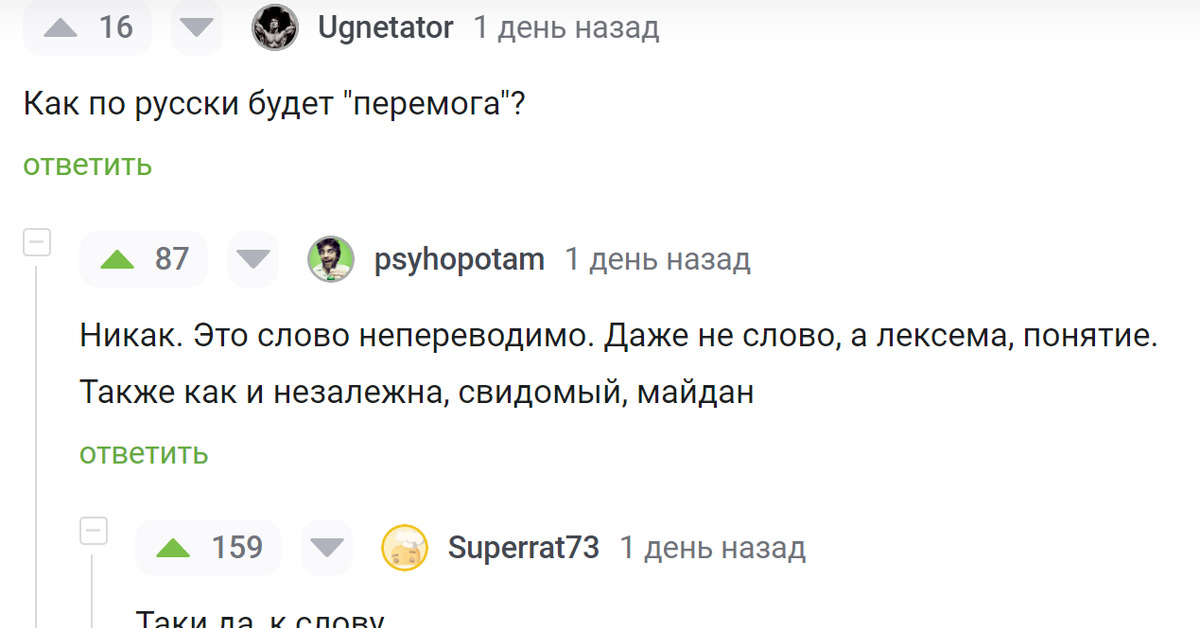
Task: Open timestamp link on Ugnetator's comment
Action: tap(566, 28)
